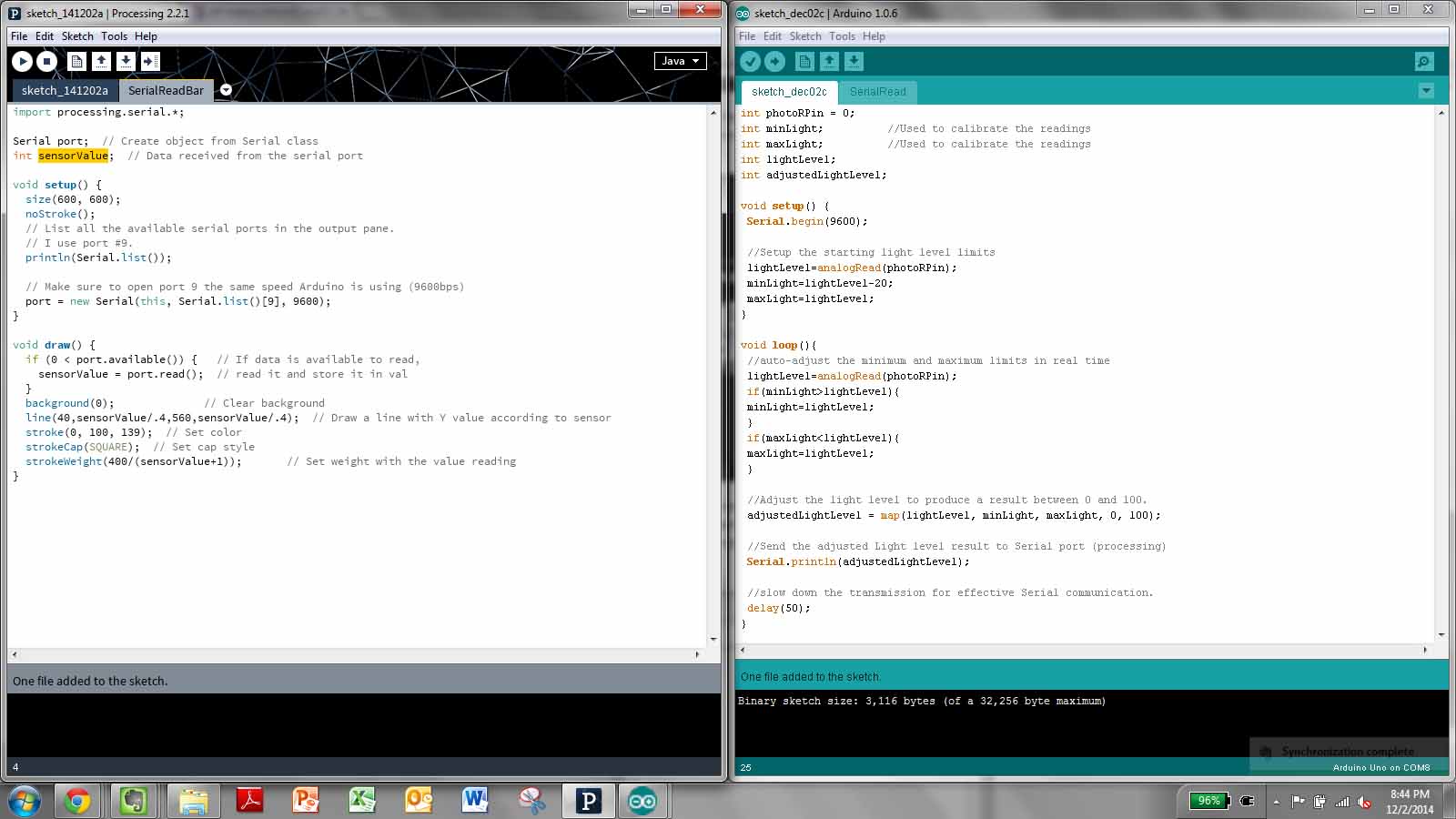Switch to the SerialReadBar tab
Image resolution: width=1456 pixels, height=819 pixels.
[166, 90]
